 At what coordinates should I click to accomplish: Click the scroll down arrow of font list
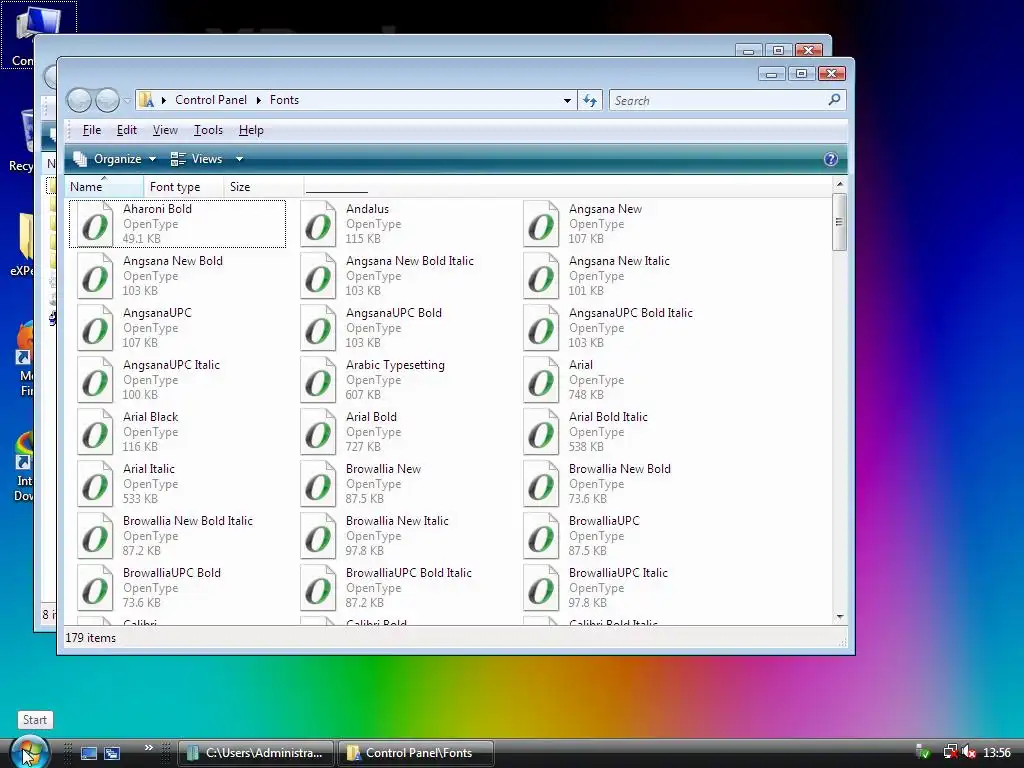(840, 616)
